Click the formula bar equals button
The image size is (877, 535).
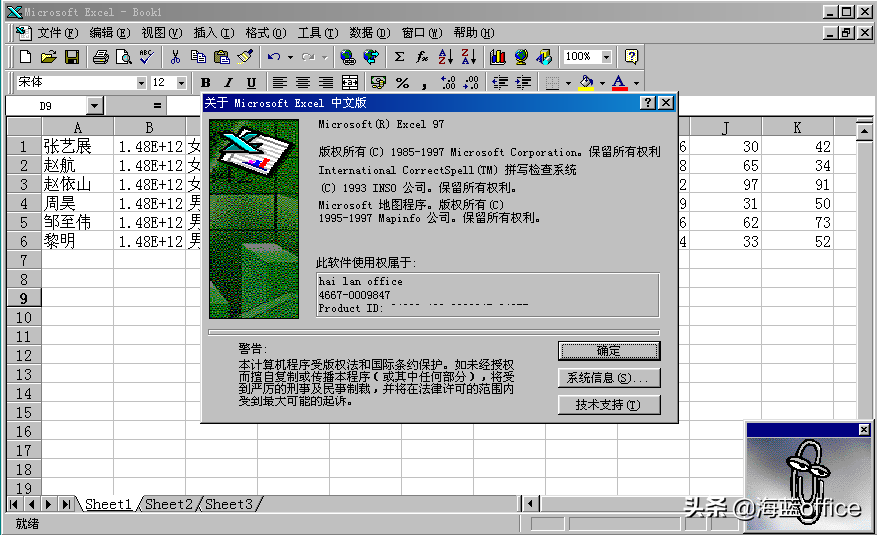pos(157,106)
